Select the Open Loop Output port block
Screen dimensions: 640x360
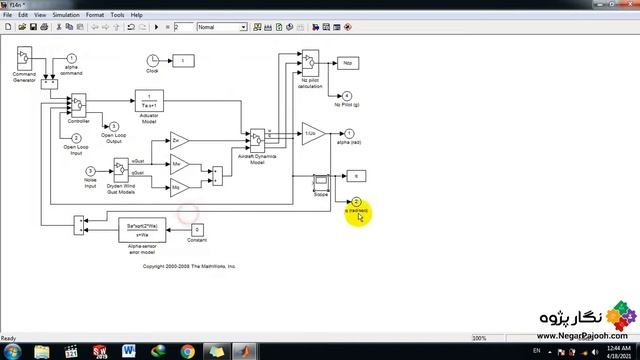point(114,127)
